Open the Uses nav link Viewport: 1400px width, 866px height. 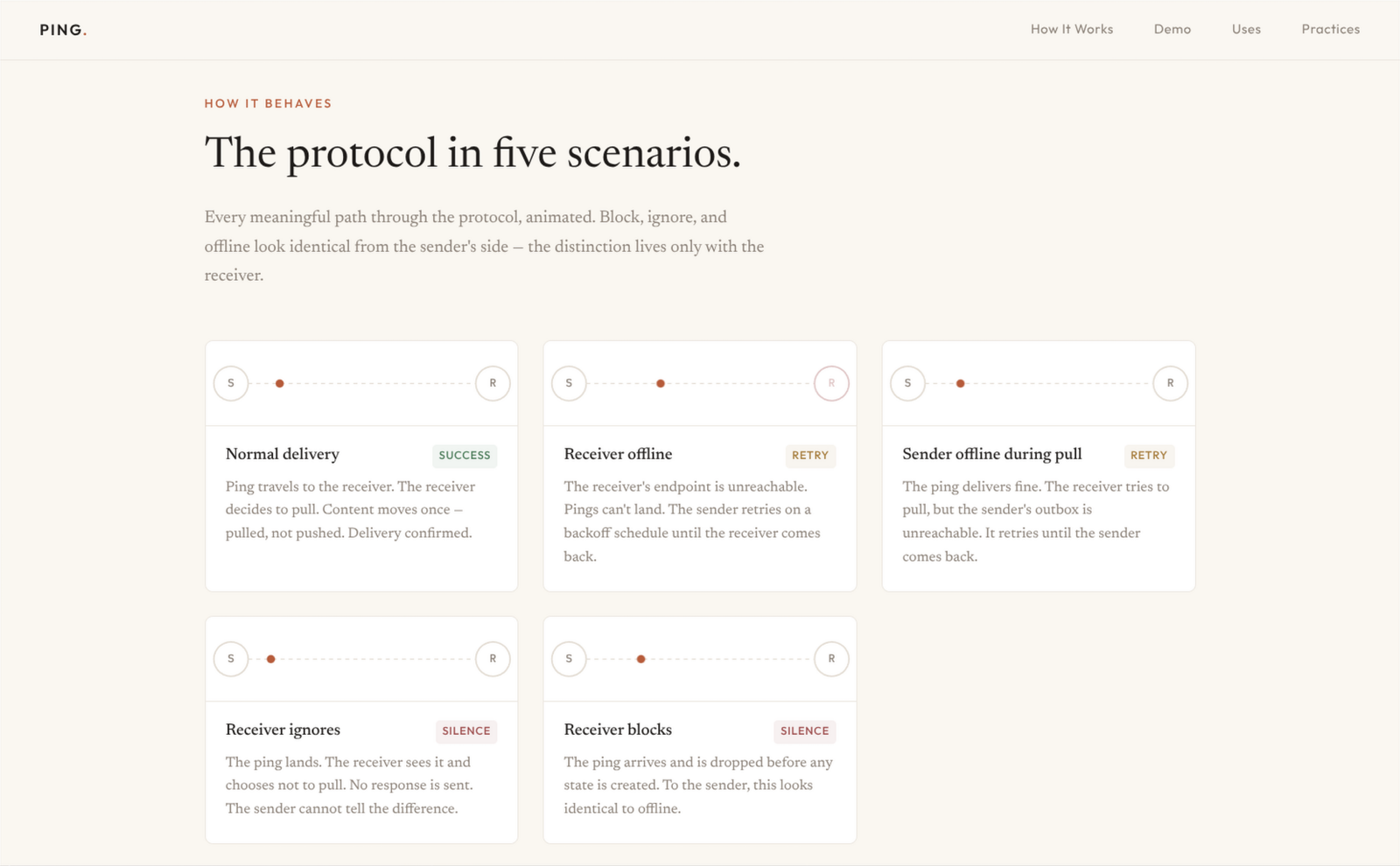pyautogui.click(x=1246, y=29)
